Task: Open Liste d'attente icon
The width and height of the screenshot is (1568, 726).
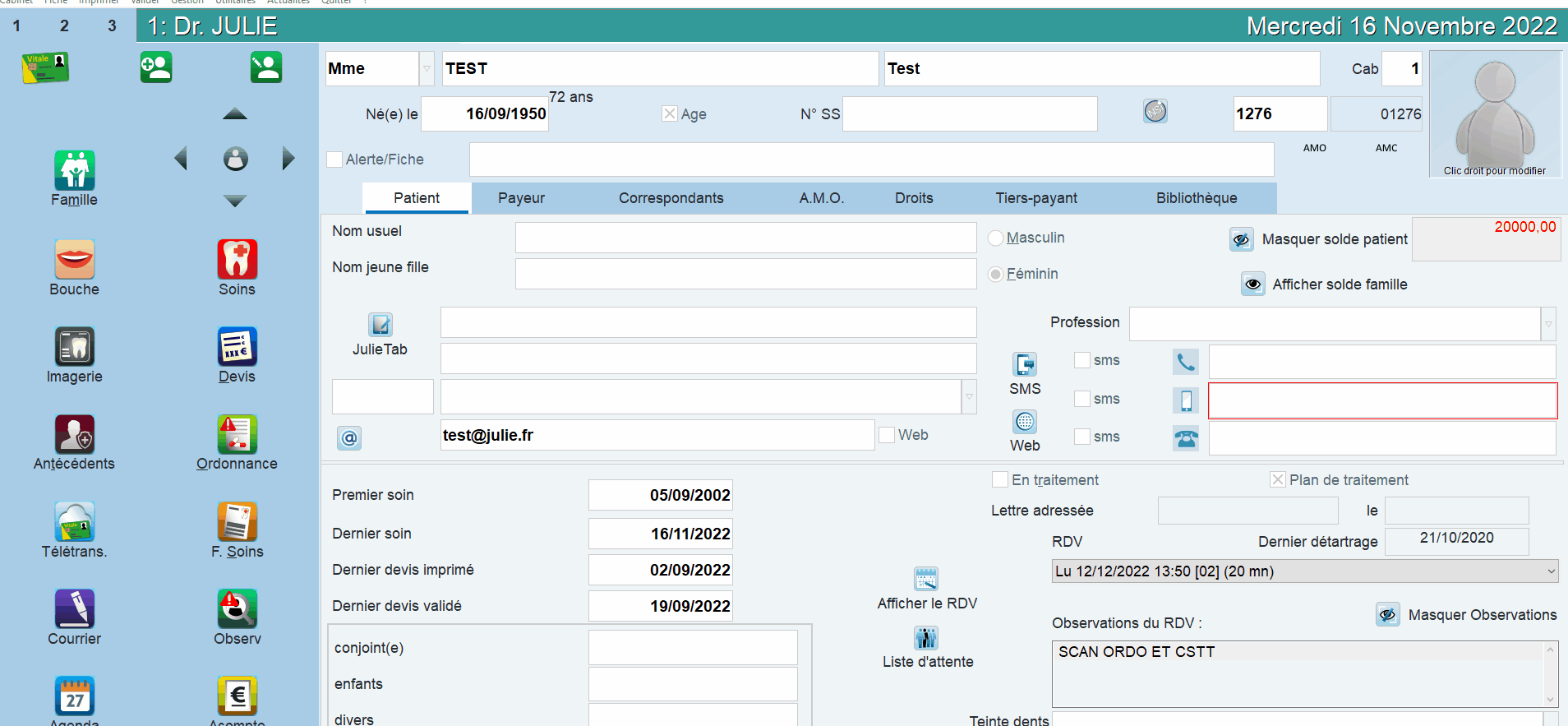Action: click(926, 638)
